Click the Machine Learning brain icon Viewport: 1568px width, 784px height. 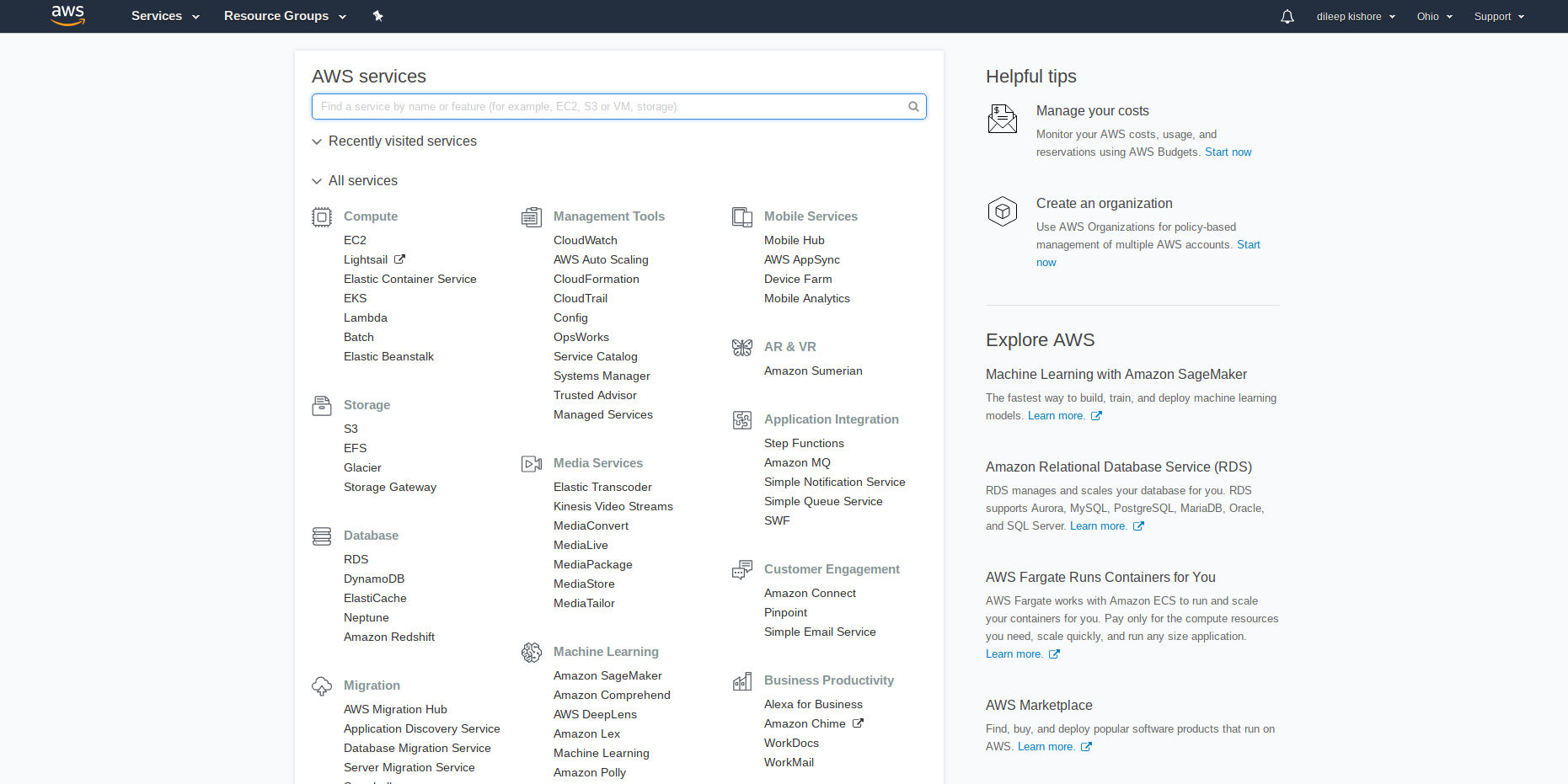point(532,653)
